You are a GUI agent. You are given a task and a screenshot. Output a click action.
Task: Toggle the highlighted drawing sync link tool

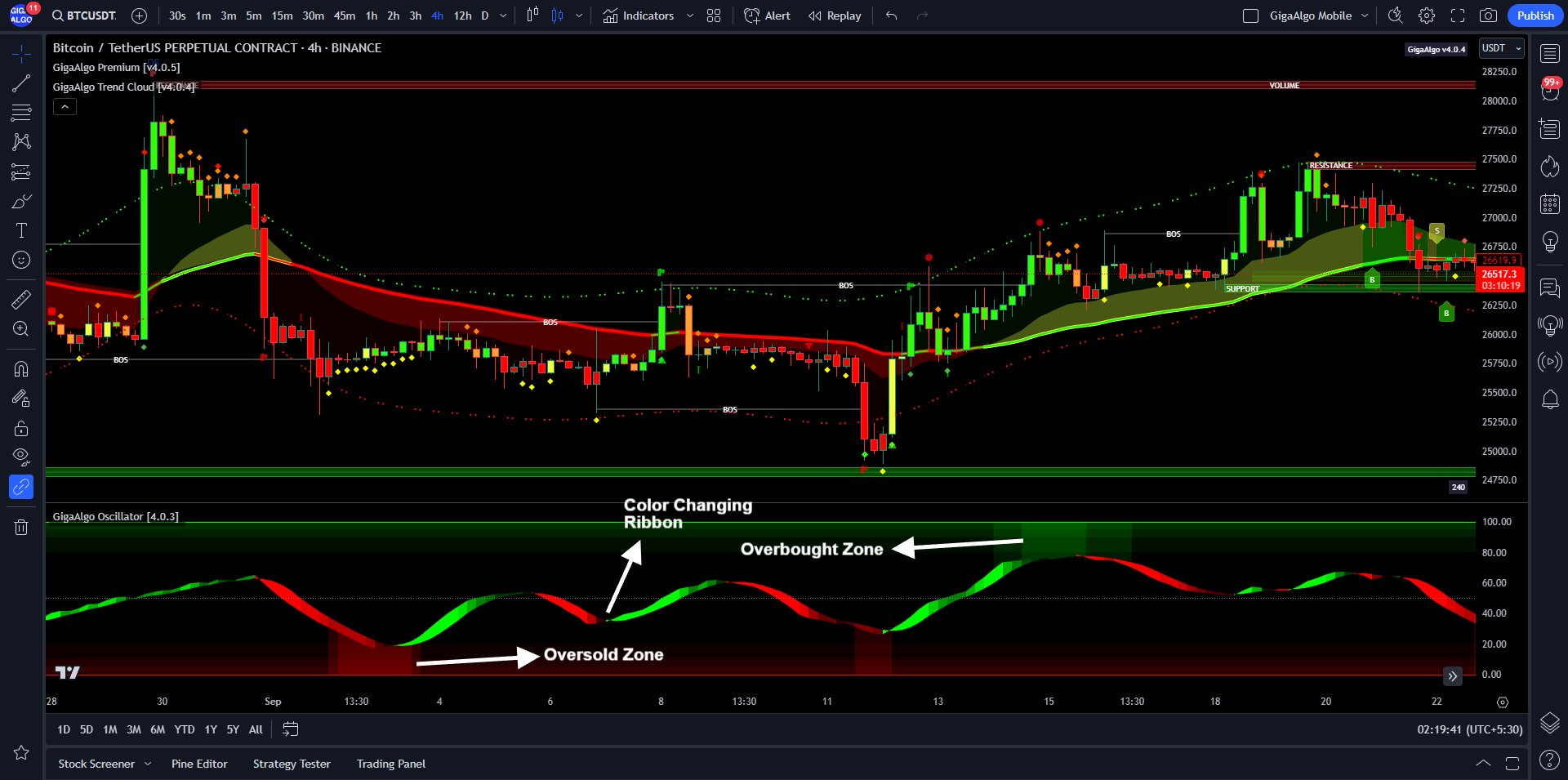tap(21, 488)
